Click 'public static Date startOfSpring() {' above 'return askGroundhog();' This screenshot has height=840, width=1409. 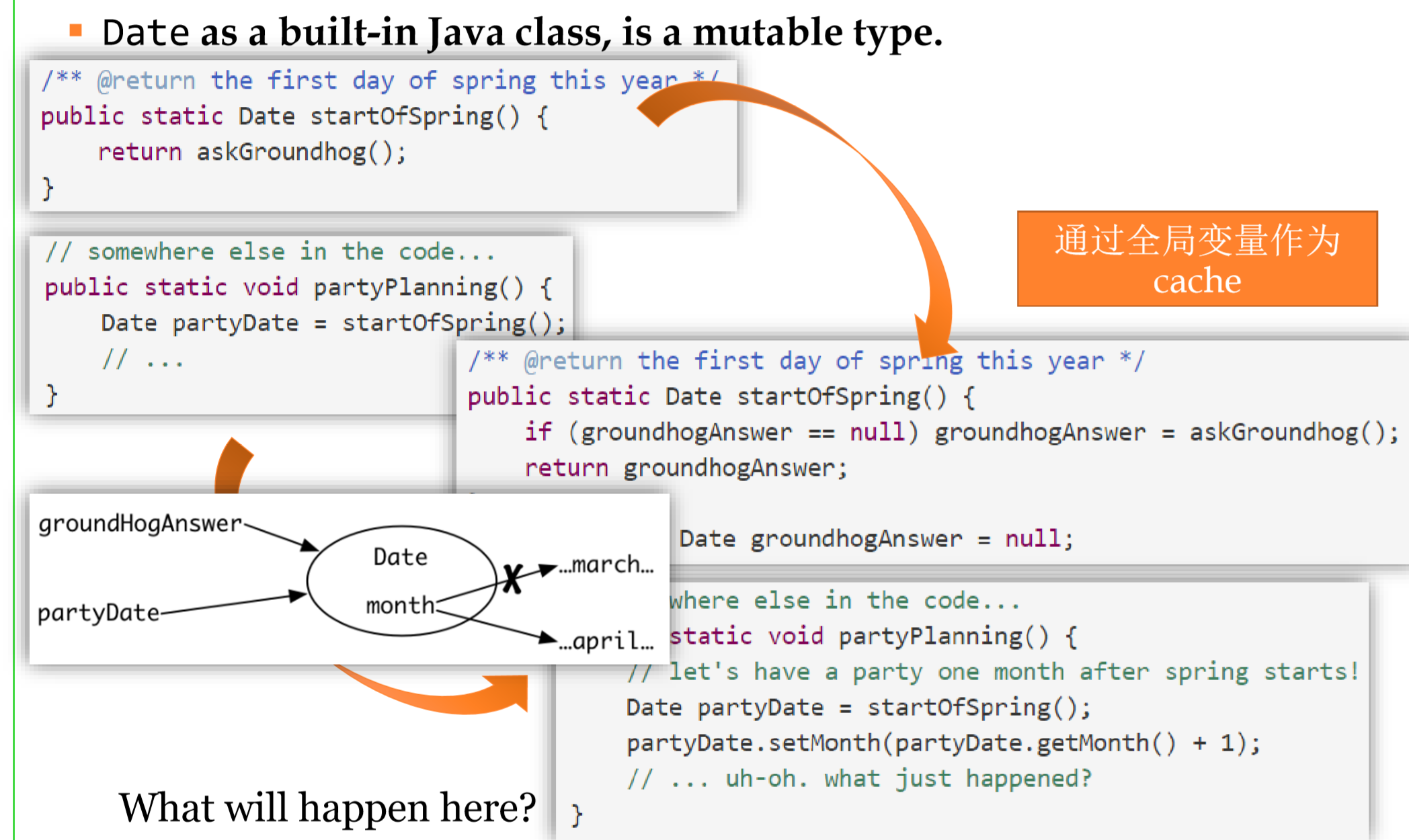(295, 117)
